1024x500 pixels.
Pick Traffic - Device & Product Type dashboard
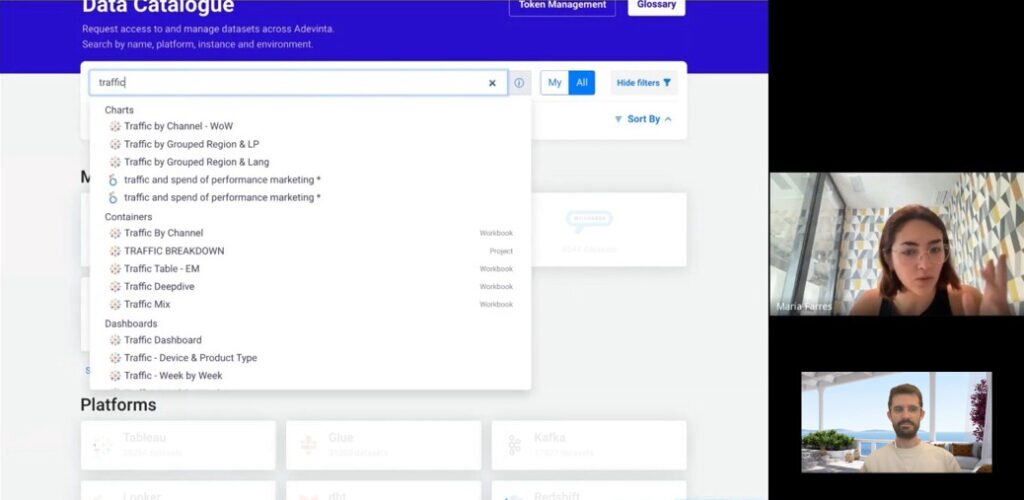190,358
